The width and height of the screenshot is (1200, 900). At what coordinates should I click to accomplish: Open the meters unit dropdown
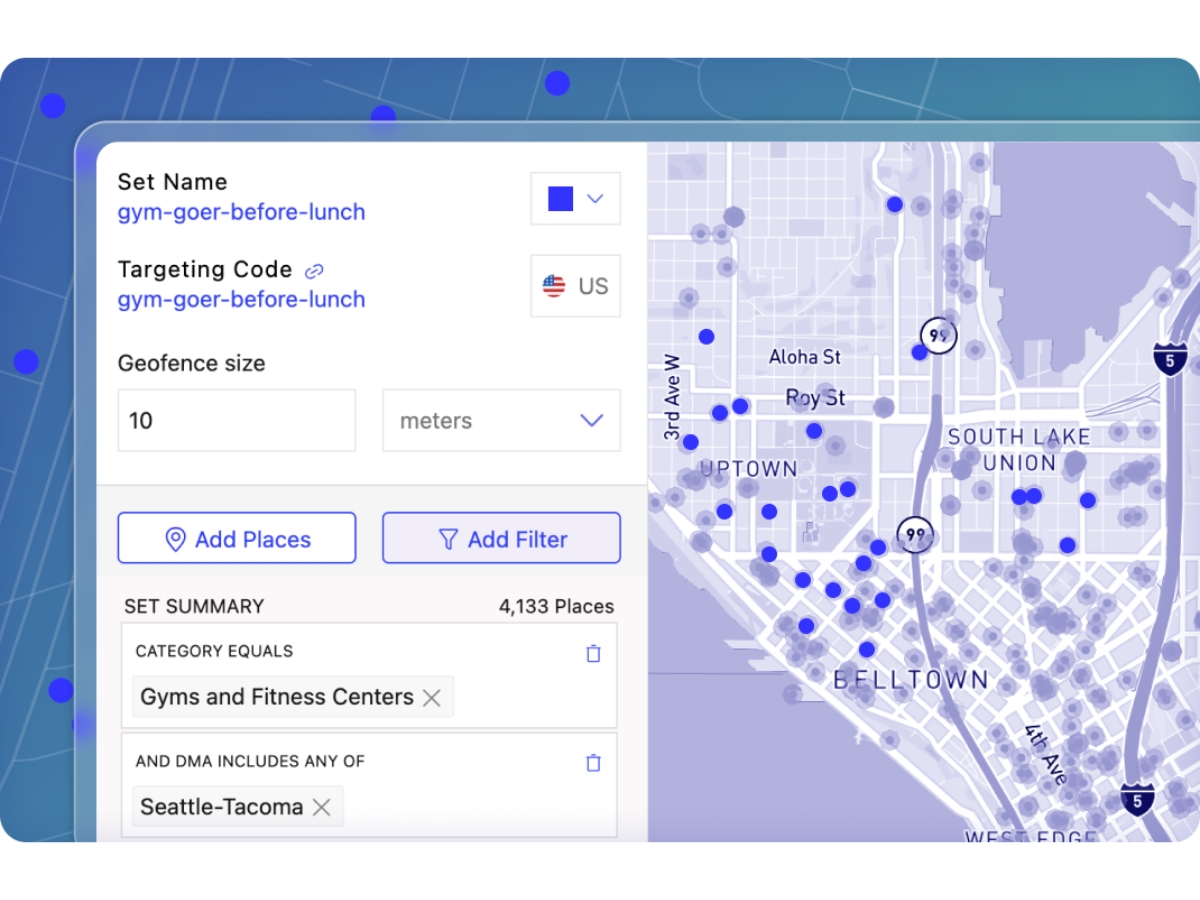click(x=501, y=420)
